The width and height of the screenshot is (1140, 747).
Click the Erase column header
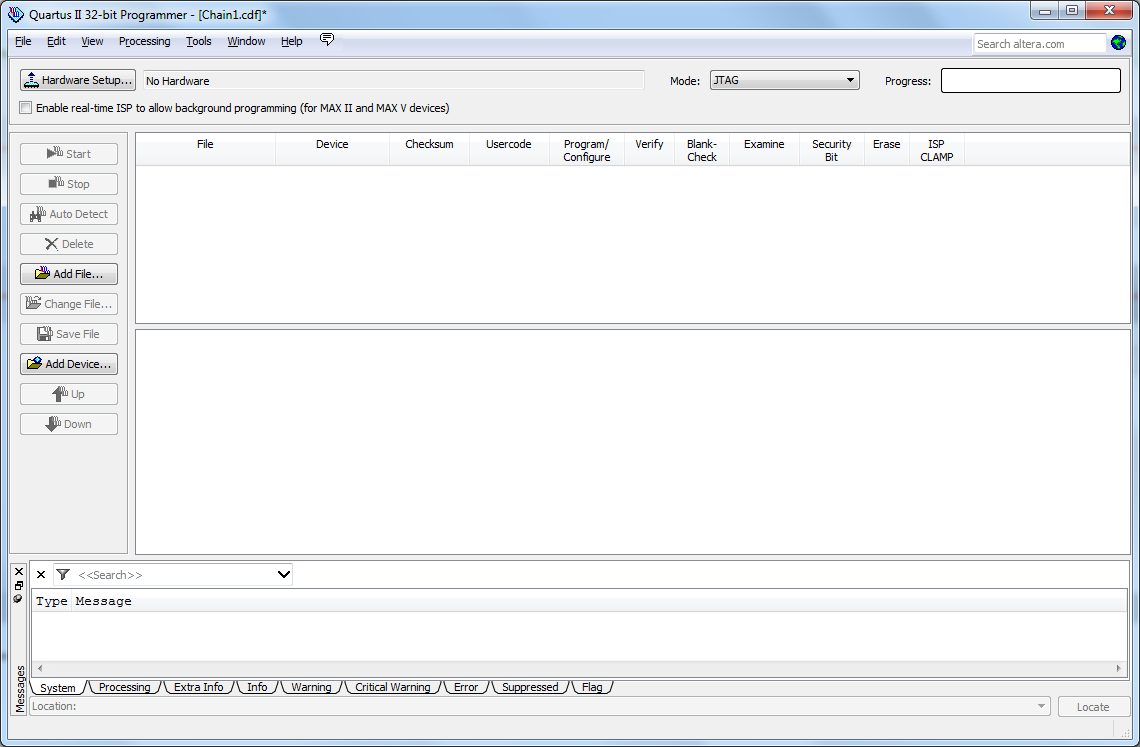(x=887, y=150)
